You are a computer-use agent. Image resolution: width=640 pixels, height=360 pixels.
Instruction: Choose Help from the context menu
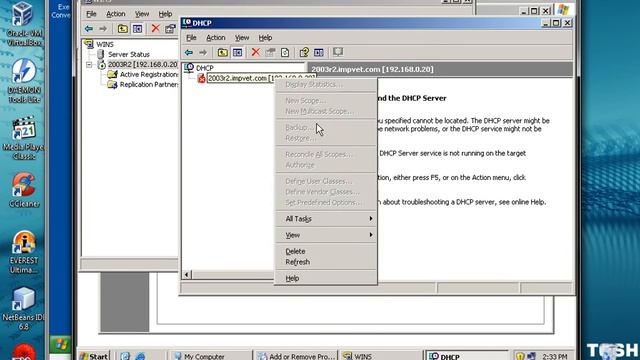pos(326,278)
